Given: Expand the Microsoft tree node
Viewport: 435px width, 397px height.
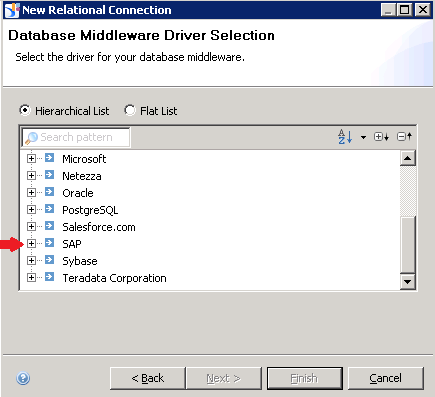Looking at the screenshot, I should coord(31,158).
